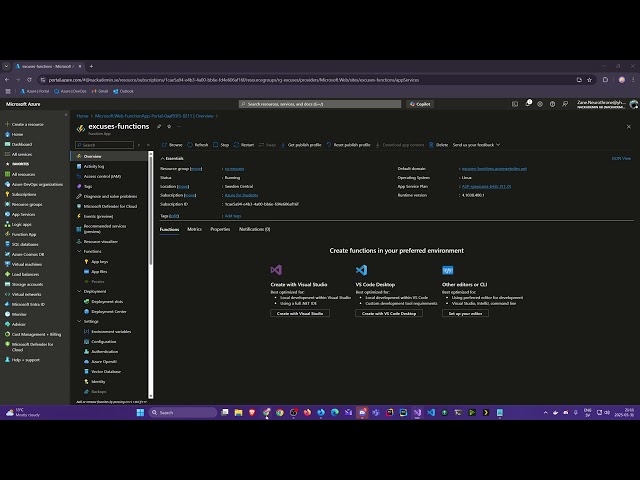The width and height of the screenshot is (640, 480).
Task: Open Tags in the resource menu
Action: 84,186
